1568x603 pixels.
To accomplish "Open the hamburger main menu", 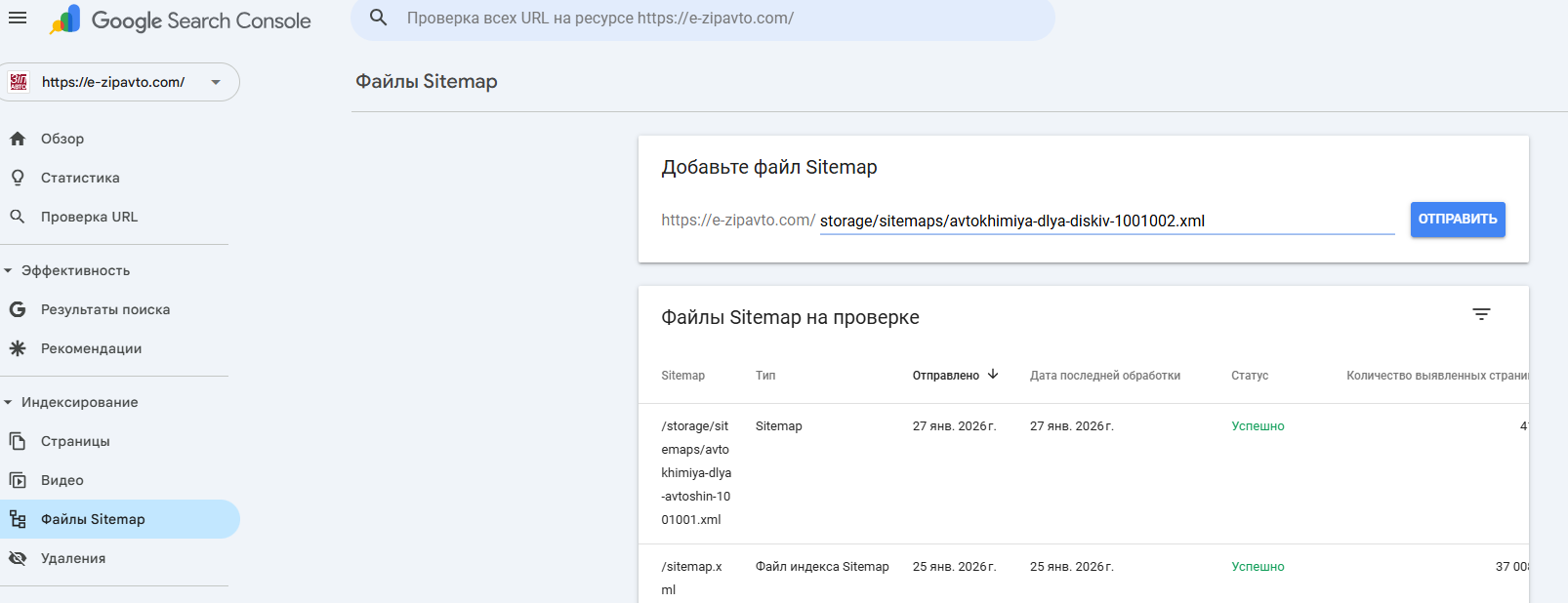I will tap(18, 19).
